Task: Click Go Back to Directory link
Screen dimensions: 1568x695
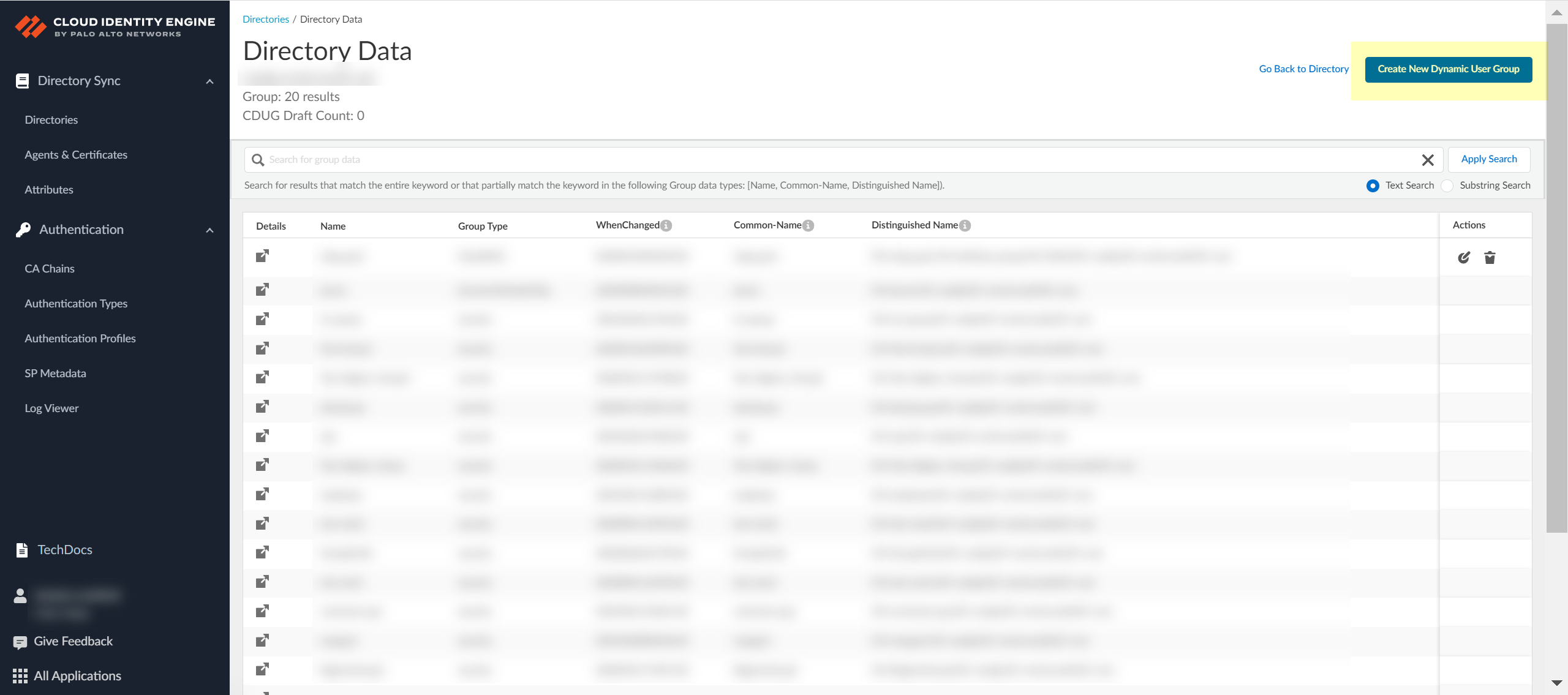Action: 1303,69
